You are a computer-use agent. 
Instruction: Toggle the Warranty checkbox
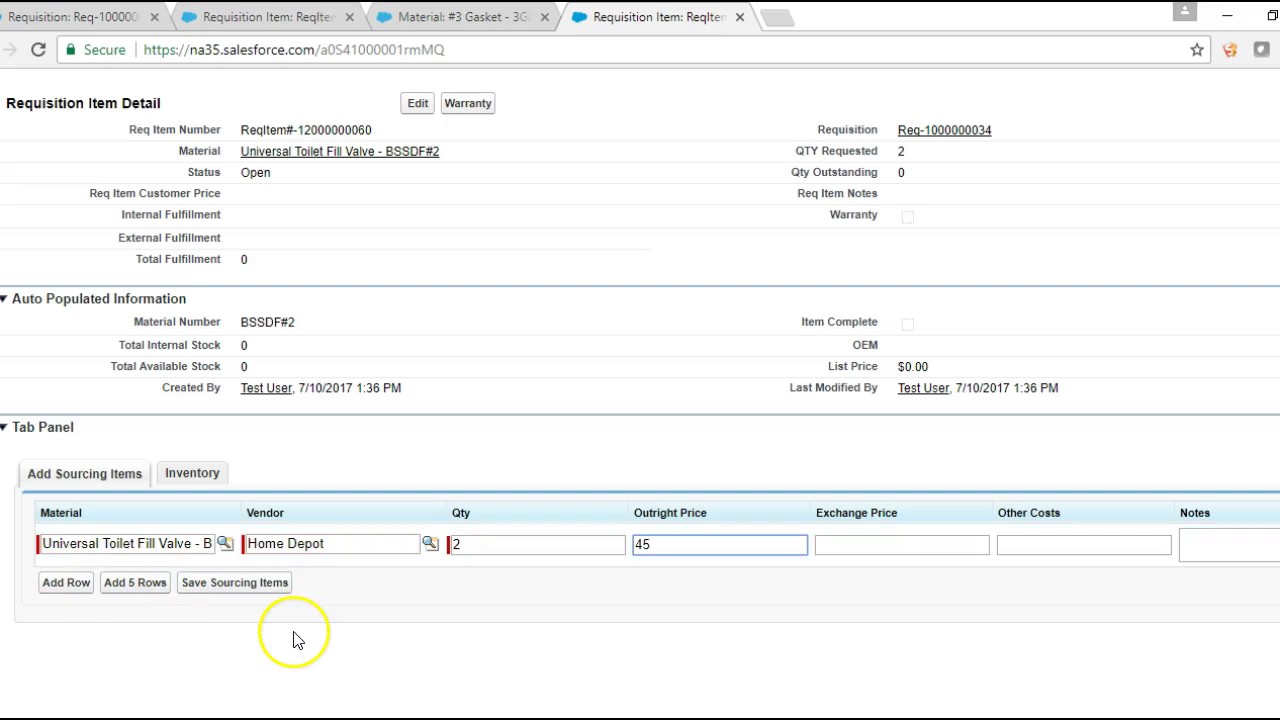(908, 217)
